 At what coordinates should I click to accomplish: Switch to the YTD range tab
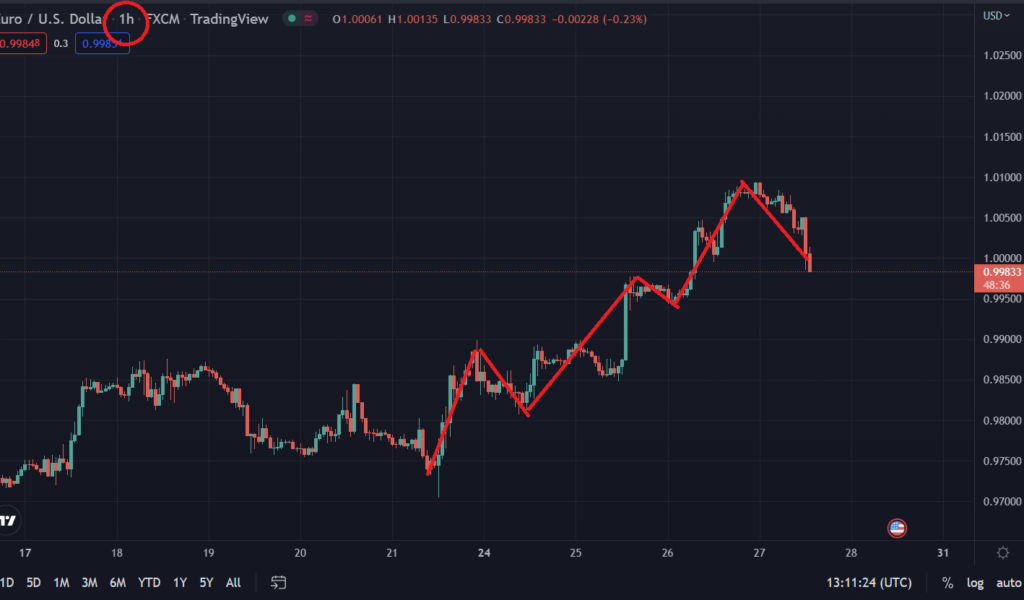pos(148,582)
